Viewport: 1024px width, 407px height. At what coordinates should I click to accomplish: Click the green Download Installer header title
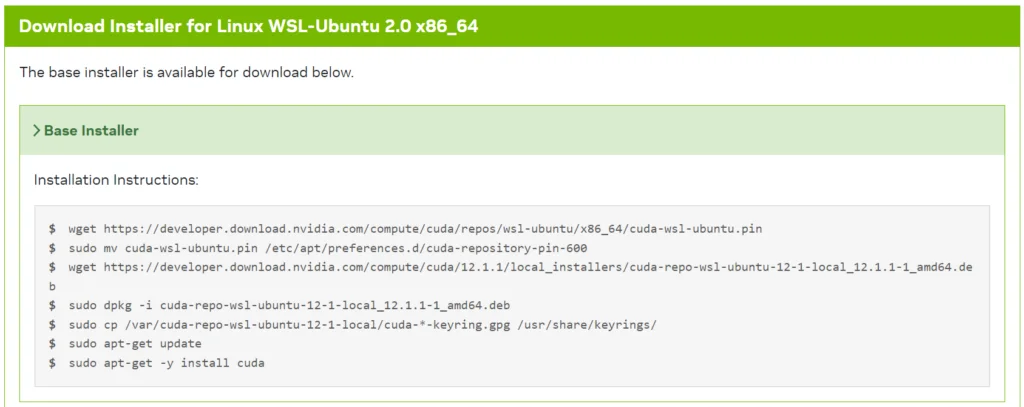[x=248, y=26]
